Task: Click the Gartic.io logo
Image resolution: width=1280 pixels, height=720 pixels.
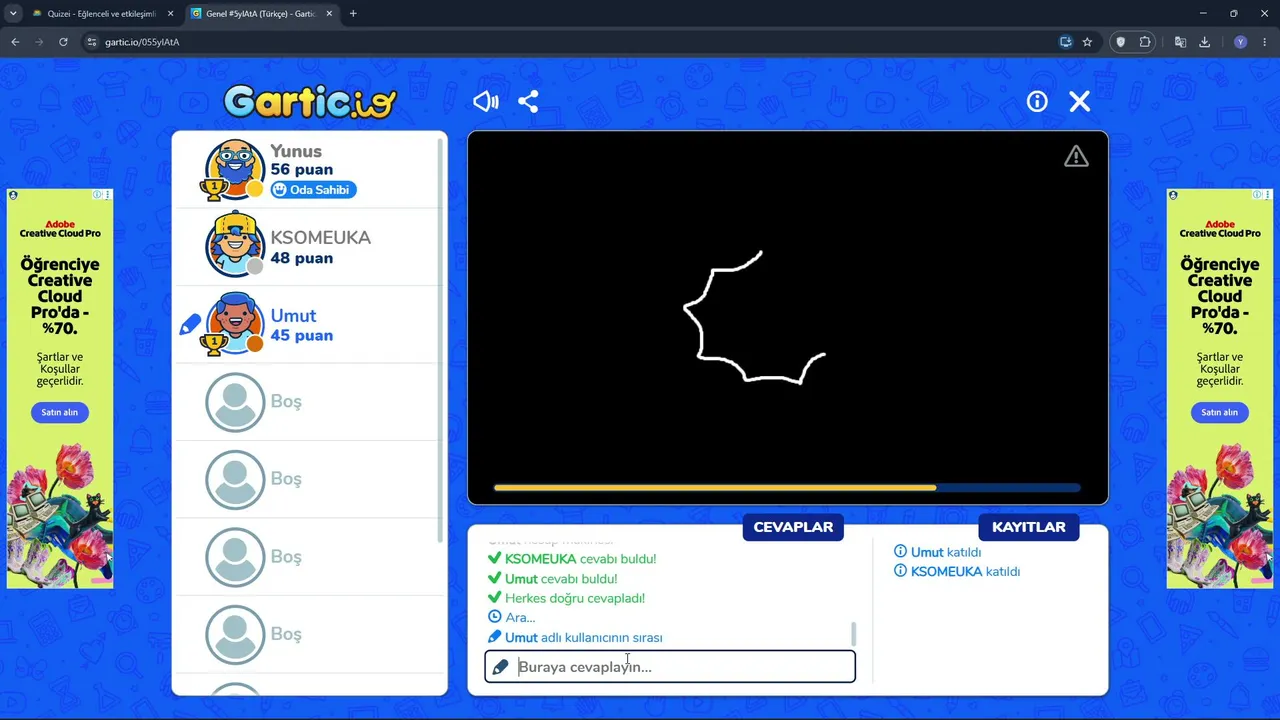Action: 310,101
